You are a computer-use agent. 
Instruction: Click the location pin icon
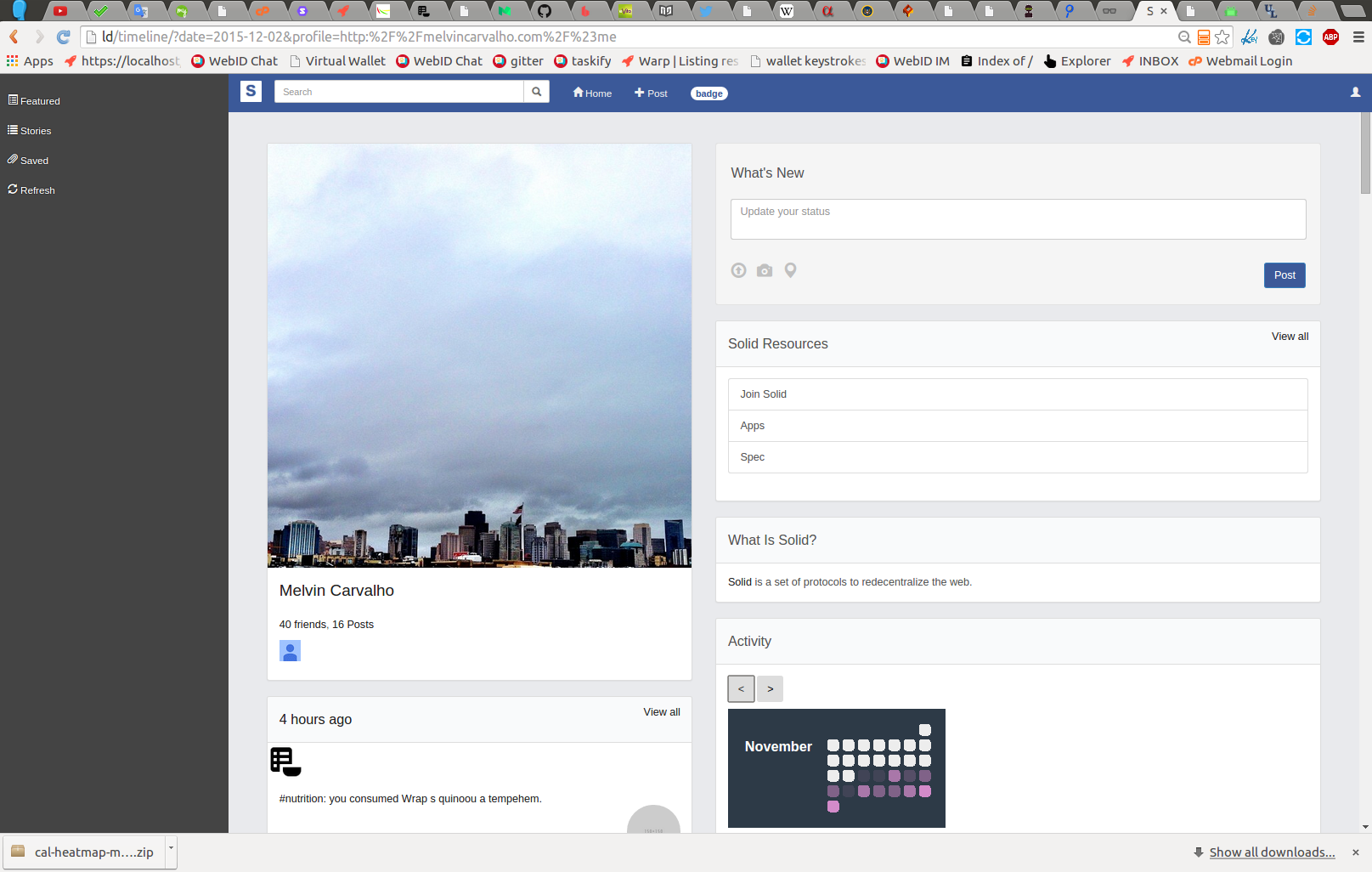(x=790, y=270)
